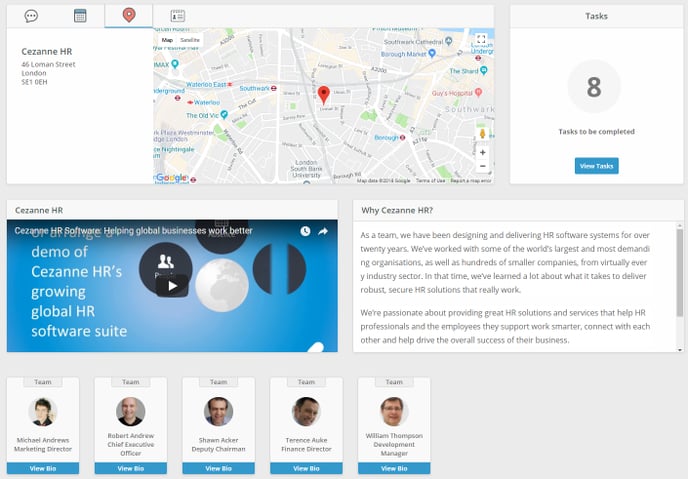
Task: Click Waterloo East rail station marker
Action: point(229,84)
